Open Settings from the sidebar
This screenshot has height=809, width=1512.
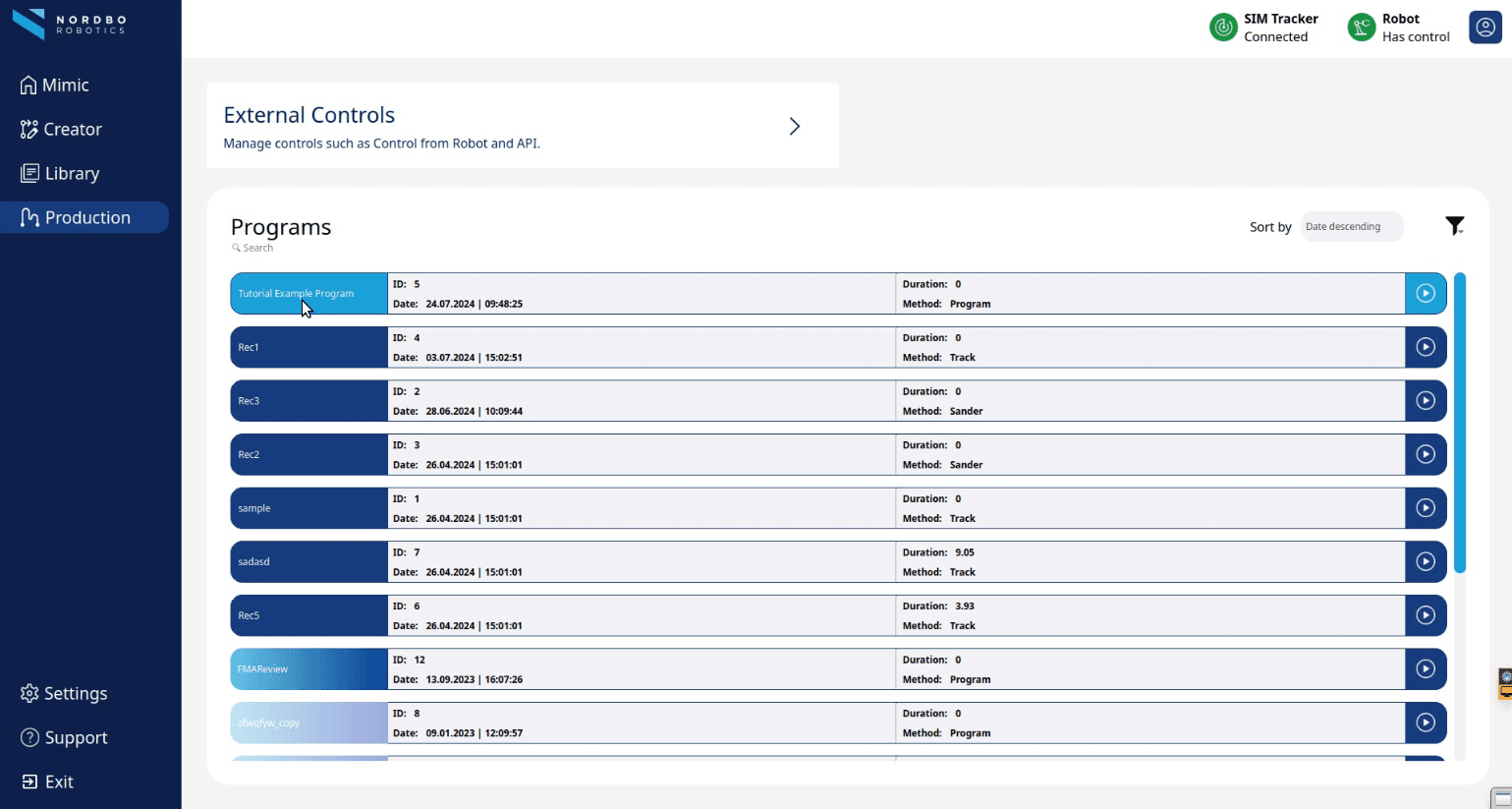[75, 694]
